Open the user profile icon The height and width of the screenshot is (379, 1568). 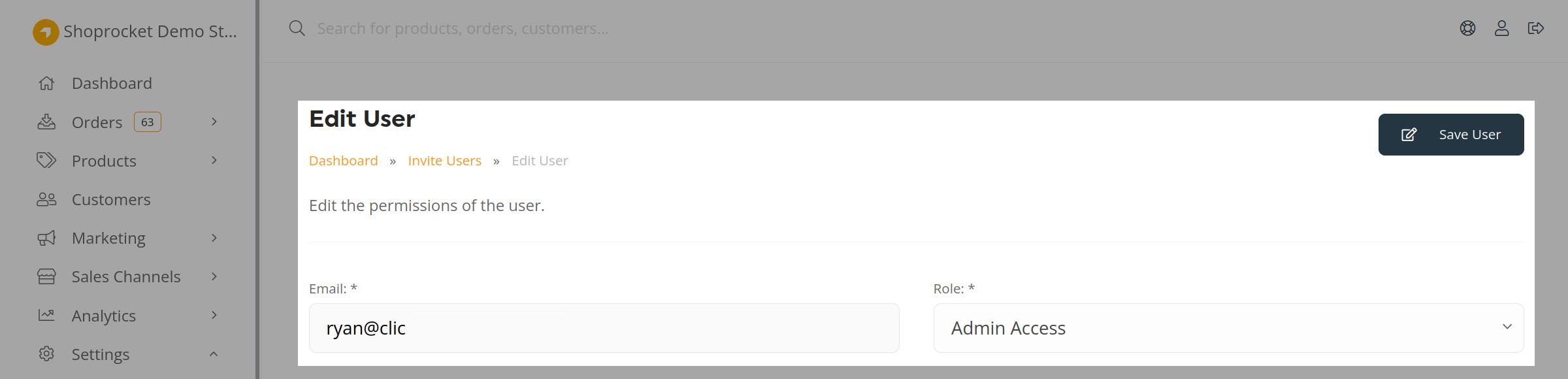tap(1502, 28)
